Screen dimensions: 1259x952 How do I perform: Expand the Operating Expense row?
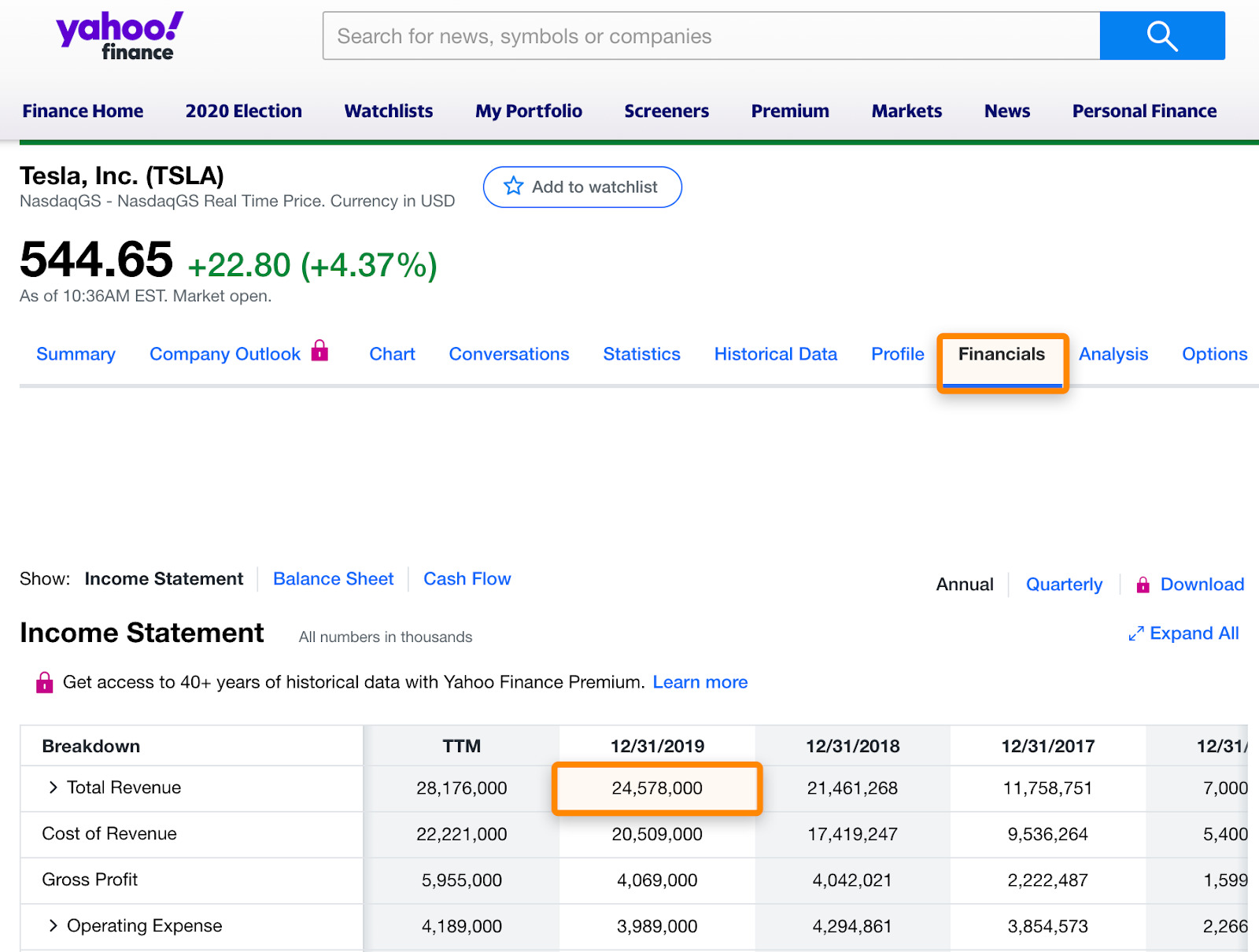point(54,926)
